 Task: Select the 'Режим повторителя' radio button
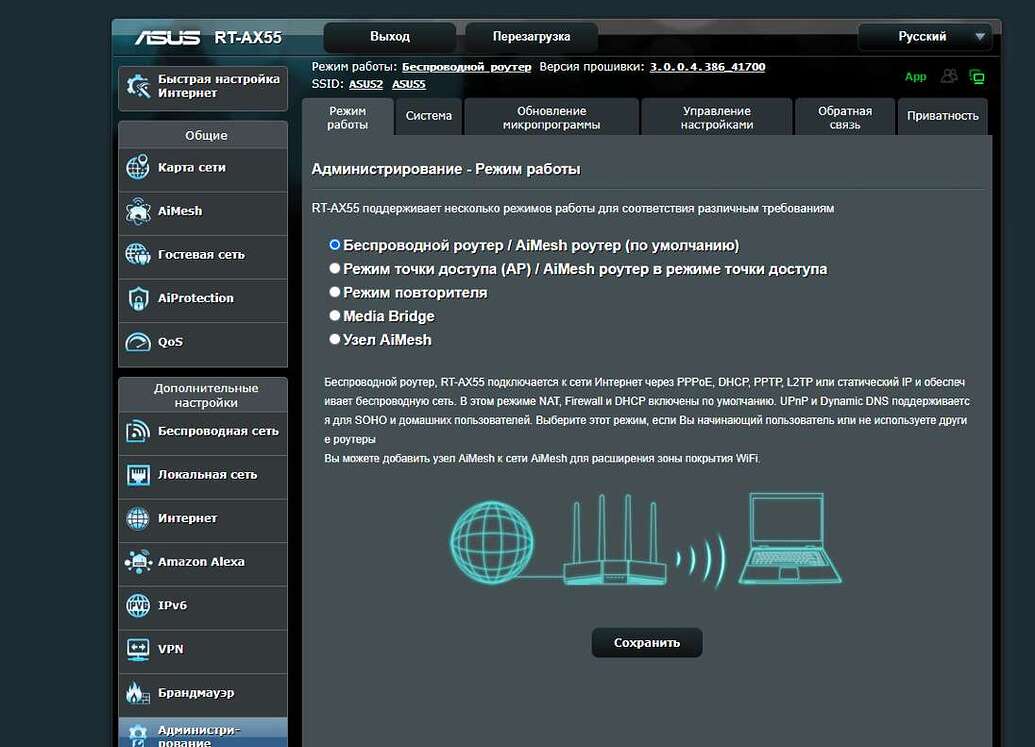click(x=335, y=293)
